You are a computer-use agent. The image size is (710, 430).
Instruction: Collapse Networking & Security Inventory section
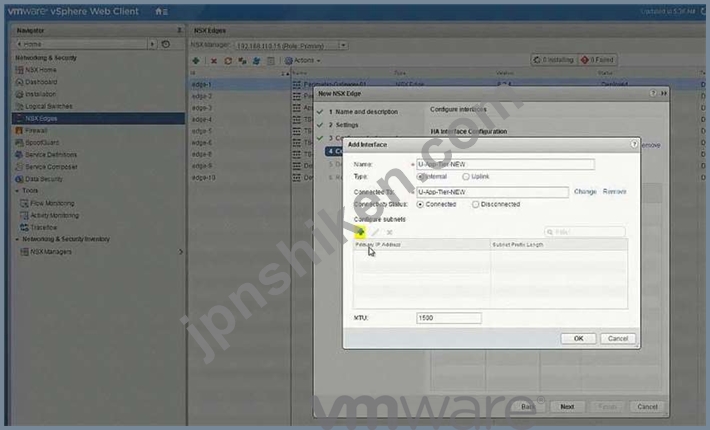point(17,239)
